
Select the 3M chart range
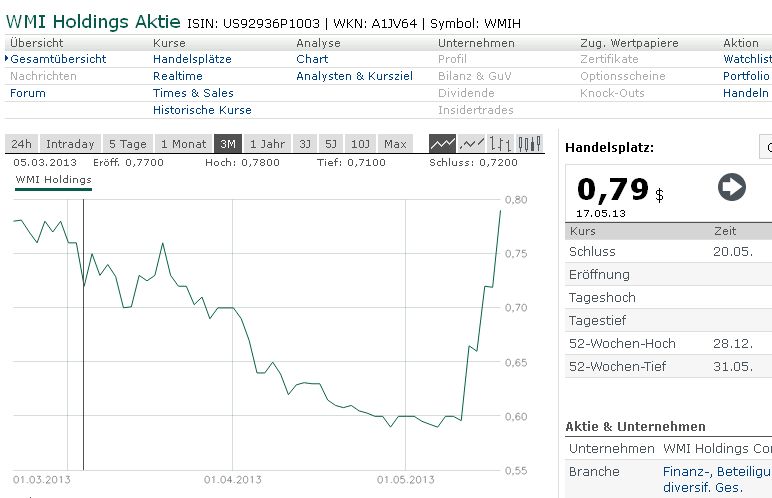click(x=228, y=144)
